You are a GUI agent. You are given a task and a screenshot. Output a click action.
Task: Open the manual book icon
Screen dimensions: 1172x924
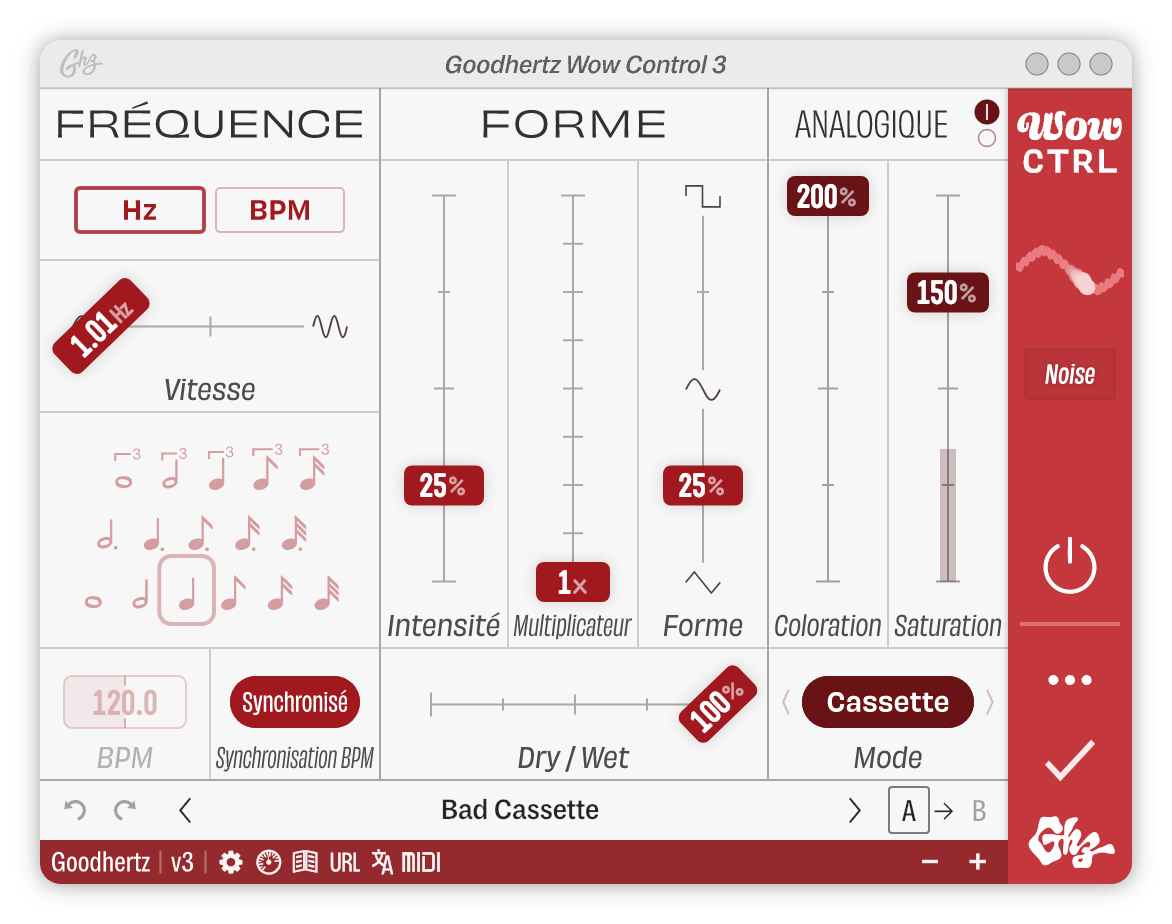pos(305,862)
